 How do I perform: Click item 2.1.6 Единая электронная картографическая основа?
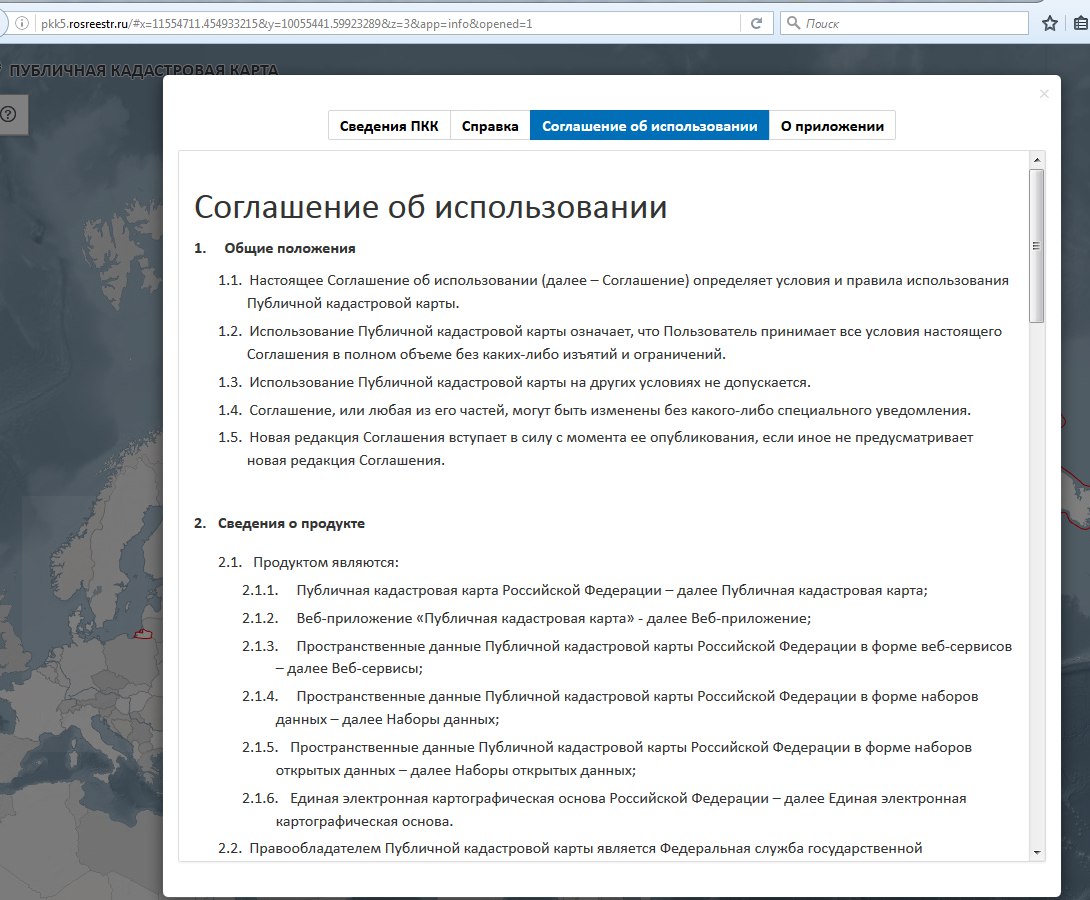604,810
